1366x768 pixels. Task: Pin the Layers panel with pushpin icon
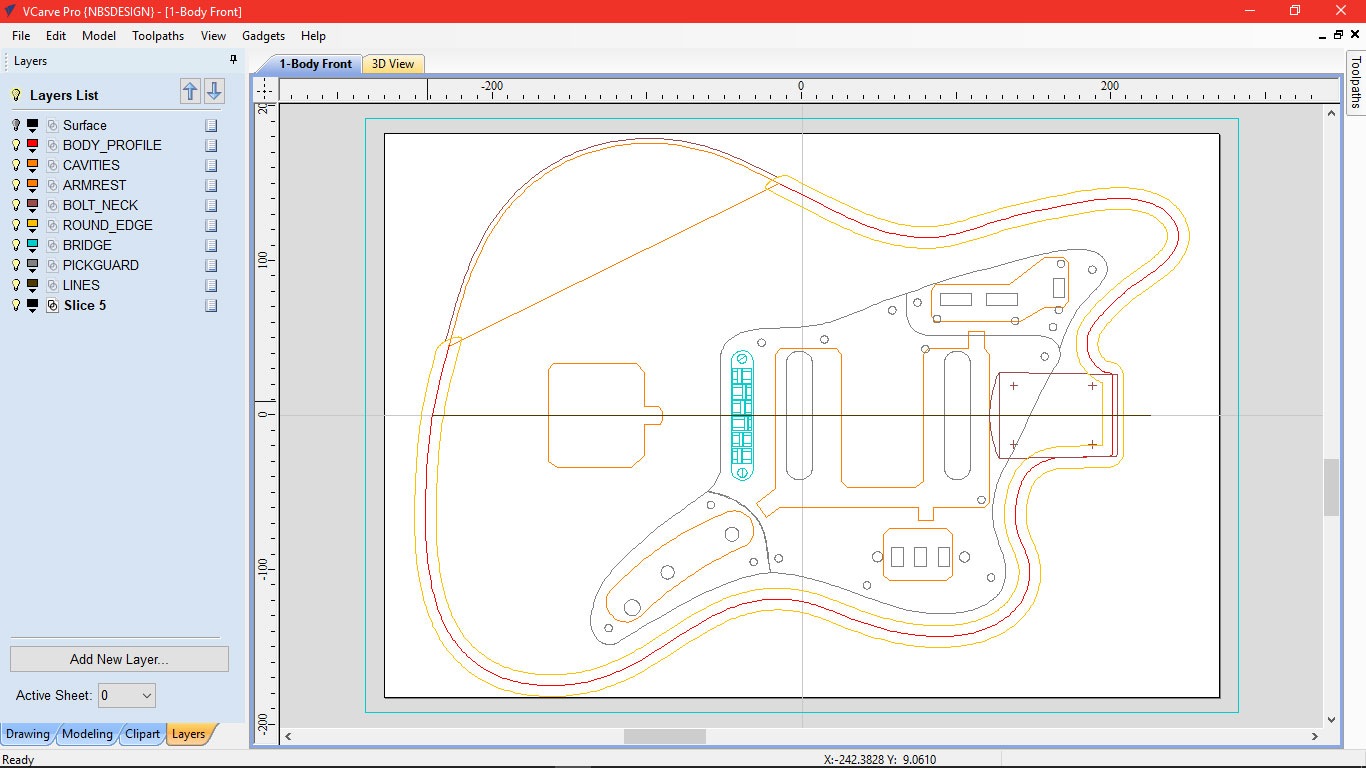pos(234,60)
